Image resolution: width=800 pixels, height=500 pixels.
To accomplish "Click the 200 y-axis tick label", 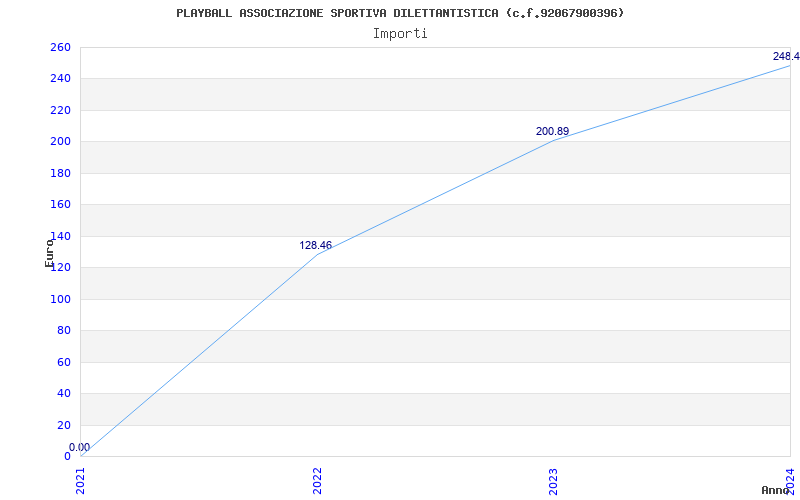I will pyautogui.click(x=60, y=142).
